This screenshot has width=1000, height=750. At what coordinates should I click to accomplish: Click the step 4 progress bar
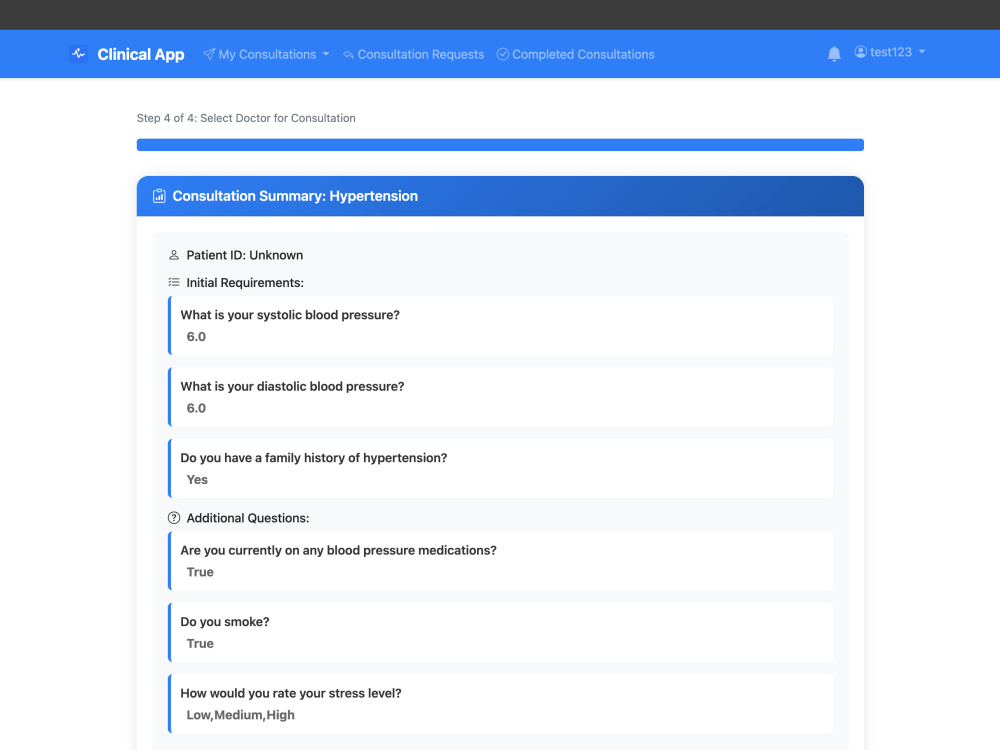point(500,145)
